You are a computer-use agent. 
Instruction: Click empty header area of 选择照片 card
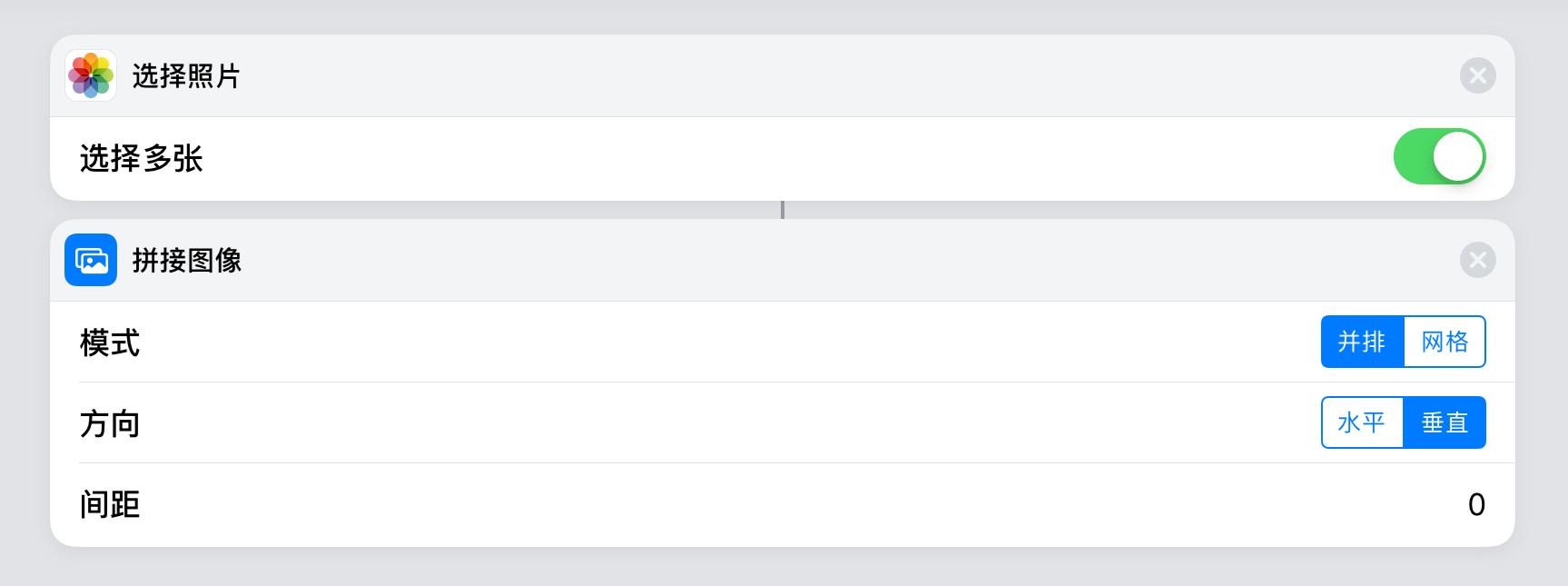(817, 76)
